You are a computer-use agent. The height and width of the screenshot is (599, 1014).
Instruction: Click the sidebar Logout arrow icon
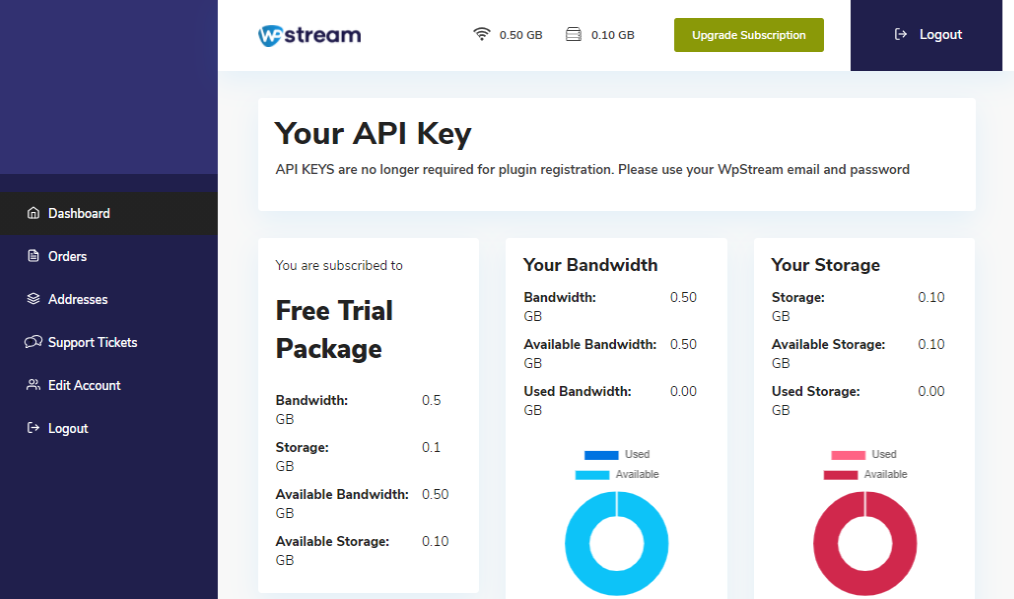click(x=33, y=428)
